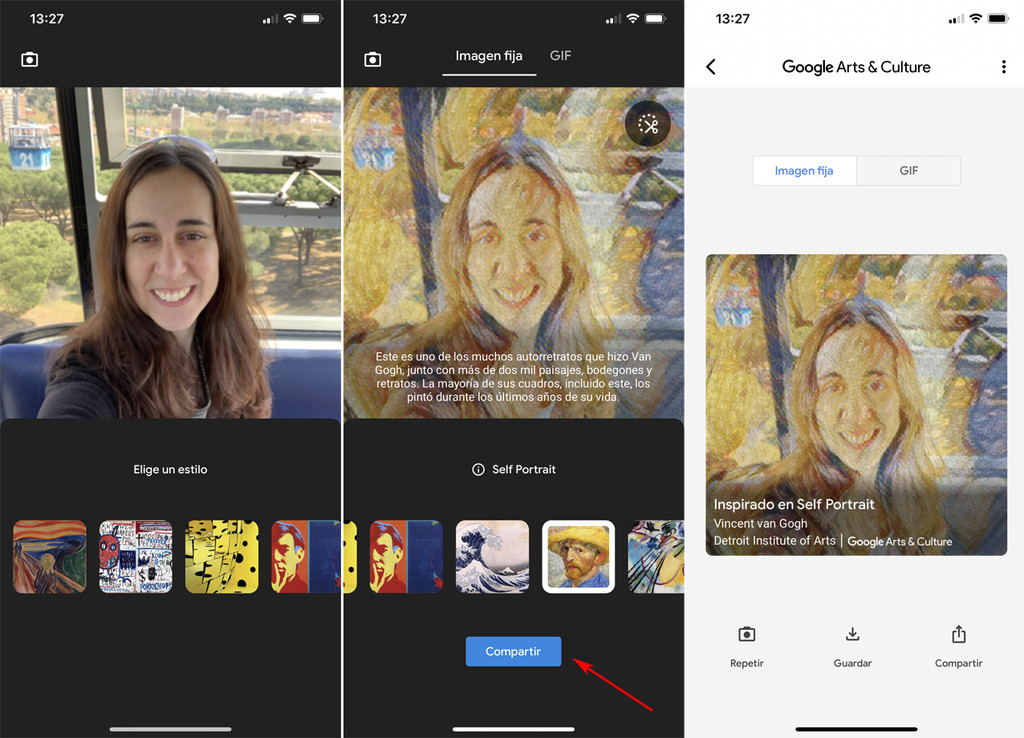Viewport: 1024px width, 738px height.
Task: Open the three-dot overflow menu
Action: 1004,66
